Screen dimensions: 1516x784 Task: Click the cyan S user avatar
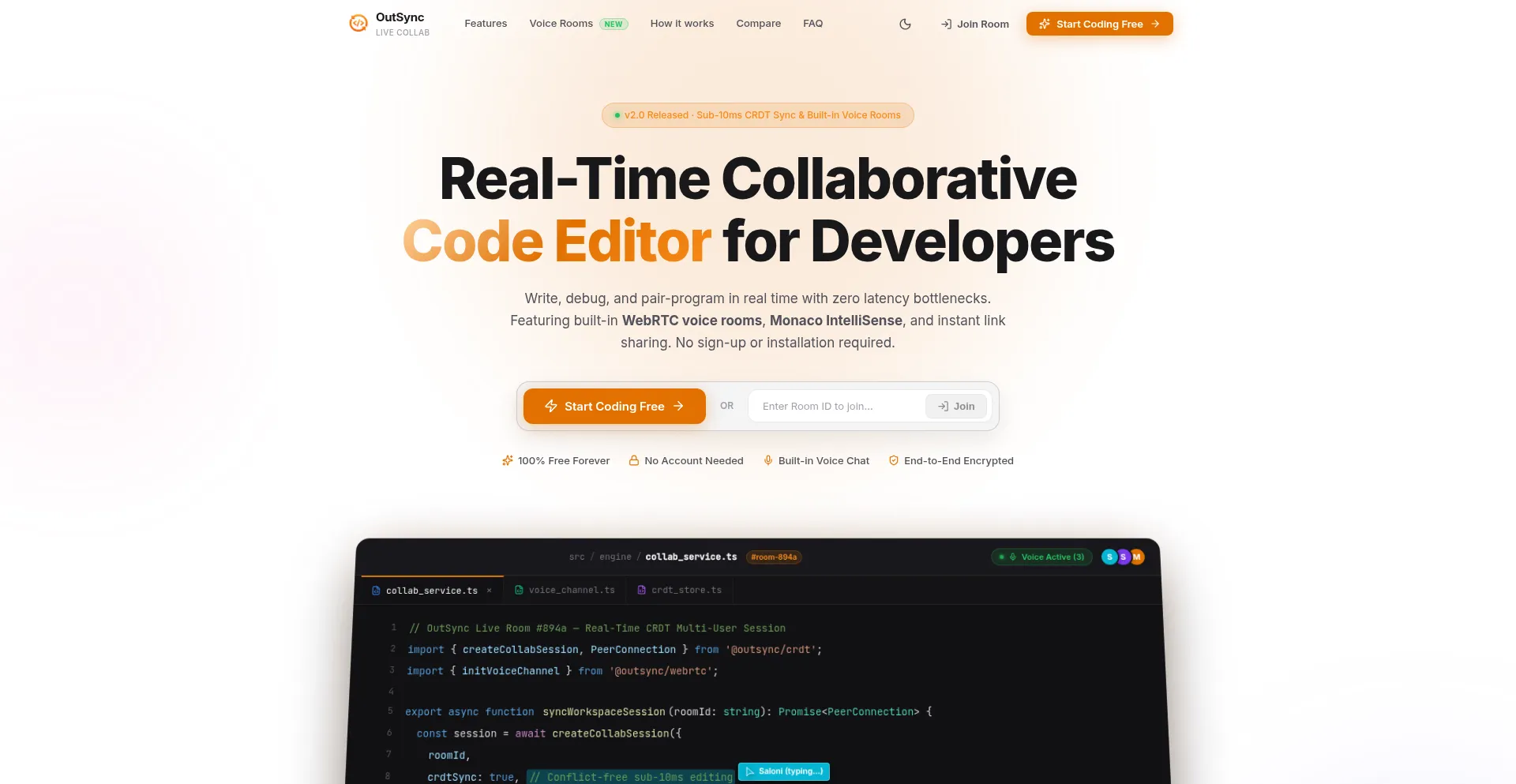pos(1109,557)
